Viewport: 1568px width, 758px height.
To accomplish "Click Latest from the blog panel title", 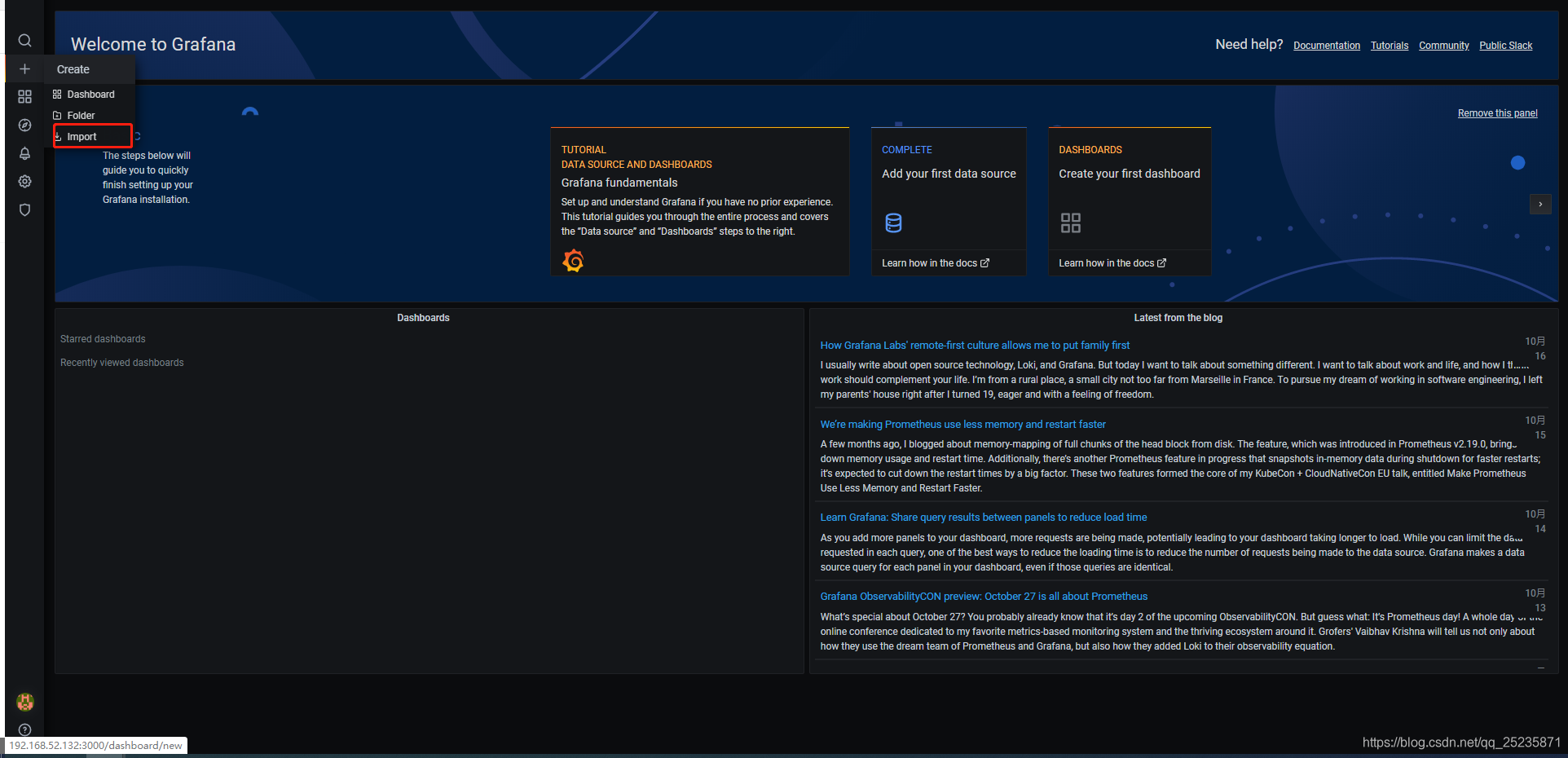I will tap(1178, 318).
